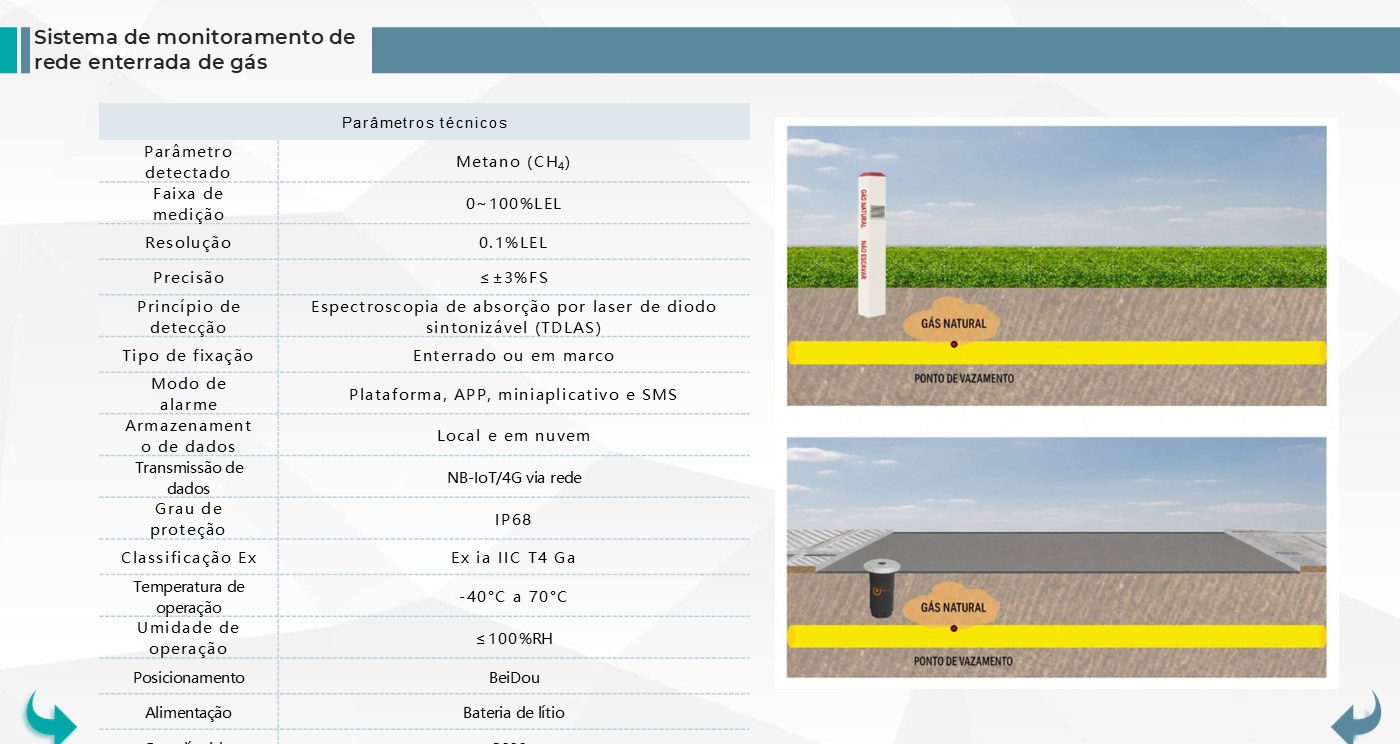Open the bottom buried-sensor illustration
Screen dimensions: 1400x744
coord(1056,557)
